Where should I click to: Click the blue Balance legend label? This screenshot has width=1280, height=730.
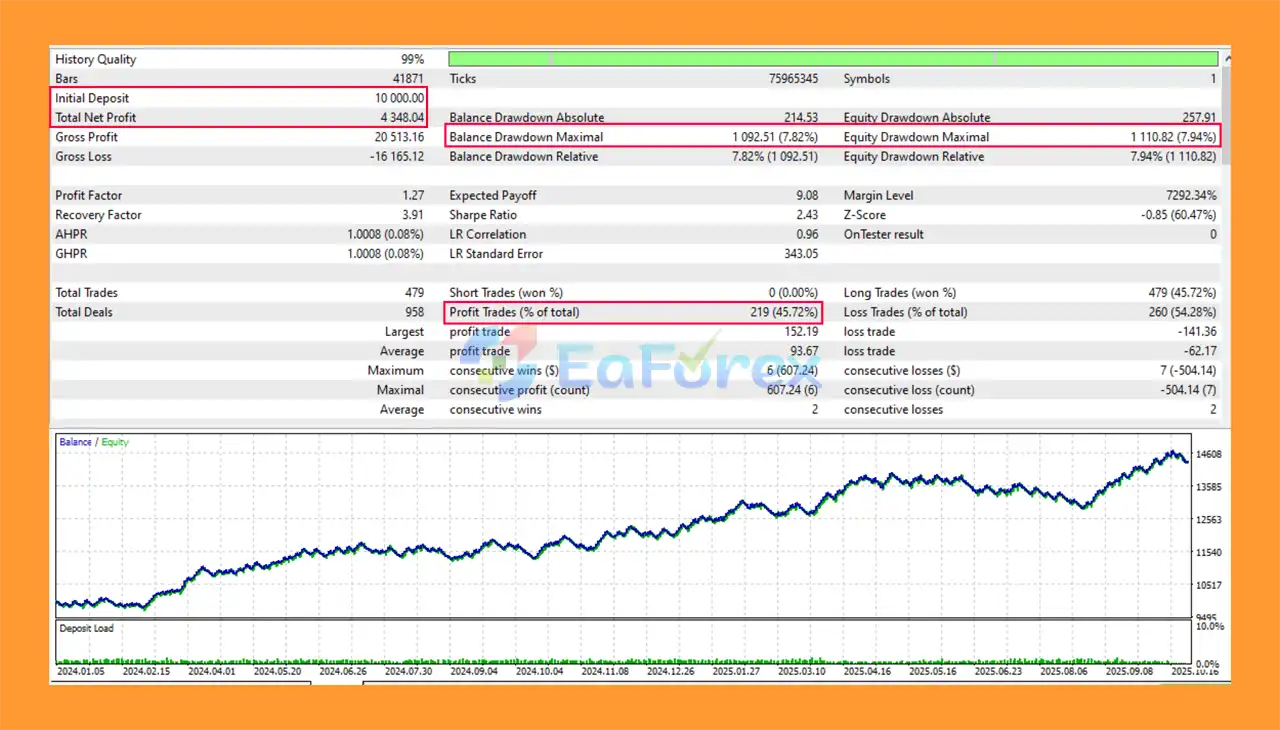[75, 442]
